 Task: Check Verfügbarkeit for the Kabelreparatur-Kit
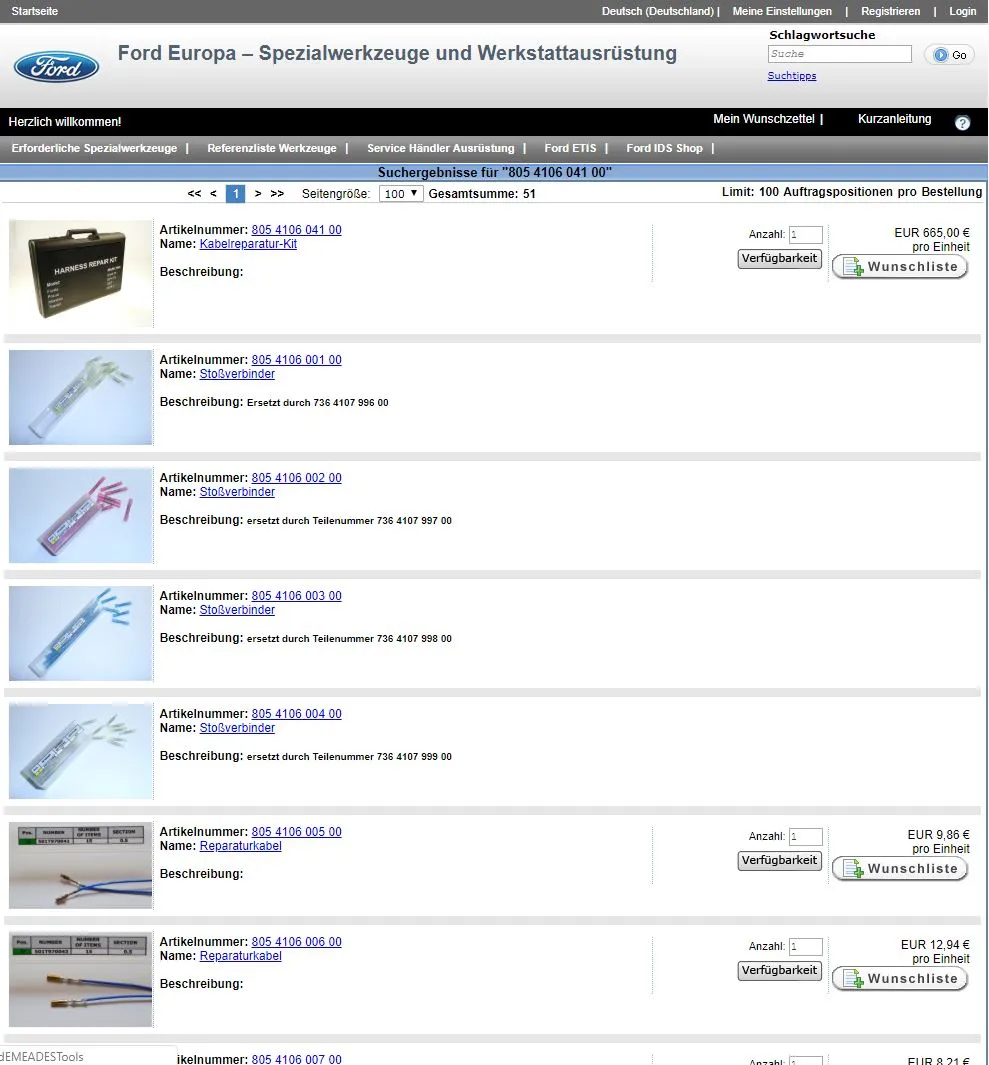[x=779, y=259]
